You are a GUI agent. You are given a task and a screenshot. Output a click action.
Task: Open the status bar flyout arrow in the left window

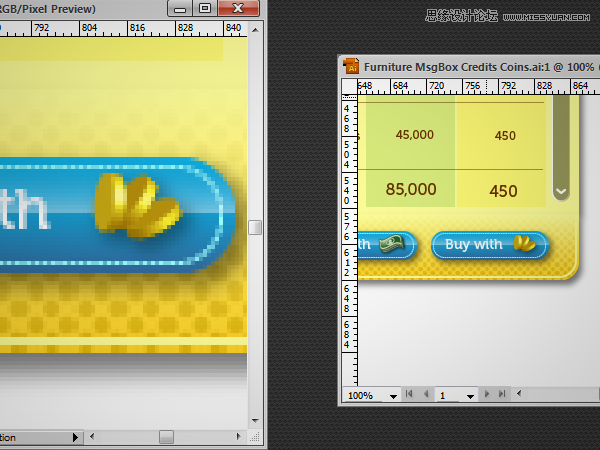click(75, 437)
